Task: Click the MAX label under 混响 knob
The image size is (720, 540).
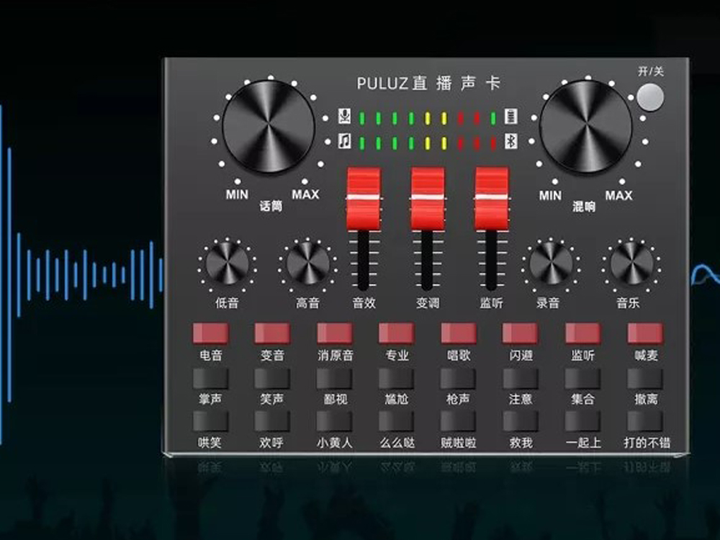Action: click(x=619, y=196)
